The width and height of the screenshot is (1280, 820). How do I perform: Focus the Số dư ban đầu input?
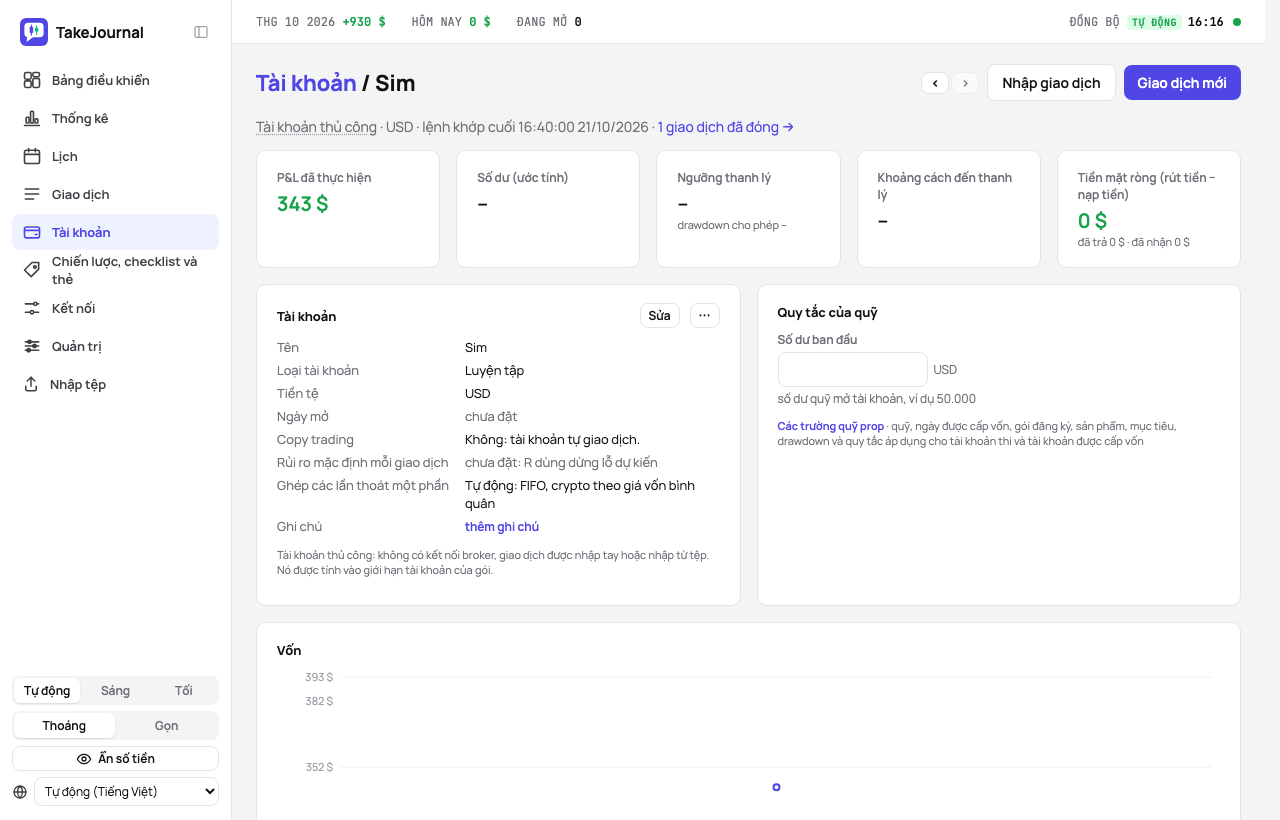(853, 370)
